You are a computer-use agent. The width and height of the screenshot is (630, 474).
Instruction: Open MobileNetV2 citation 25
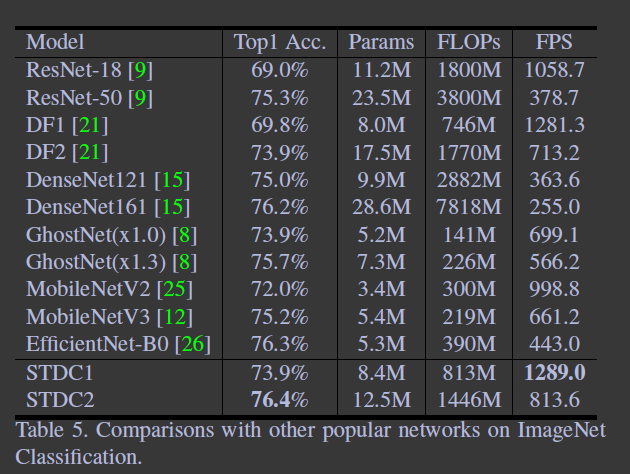[175, 289]
